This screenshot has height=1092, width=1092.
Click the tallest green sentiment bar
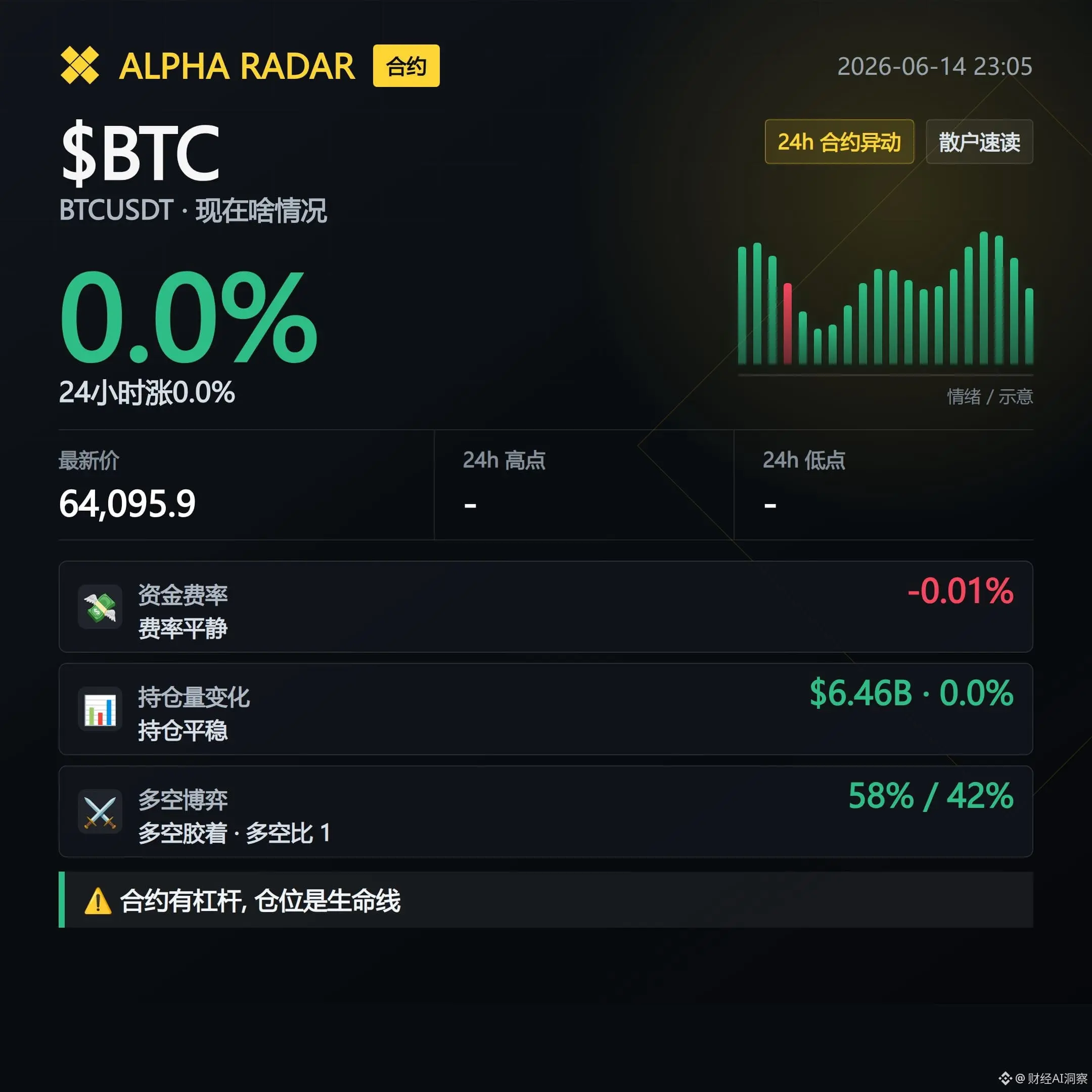983,298
